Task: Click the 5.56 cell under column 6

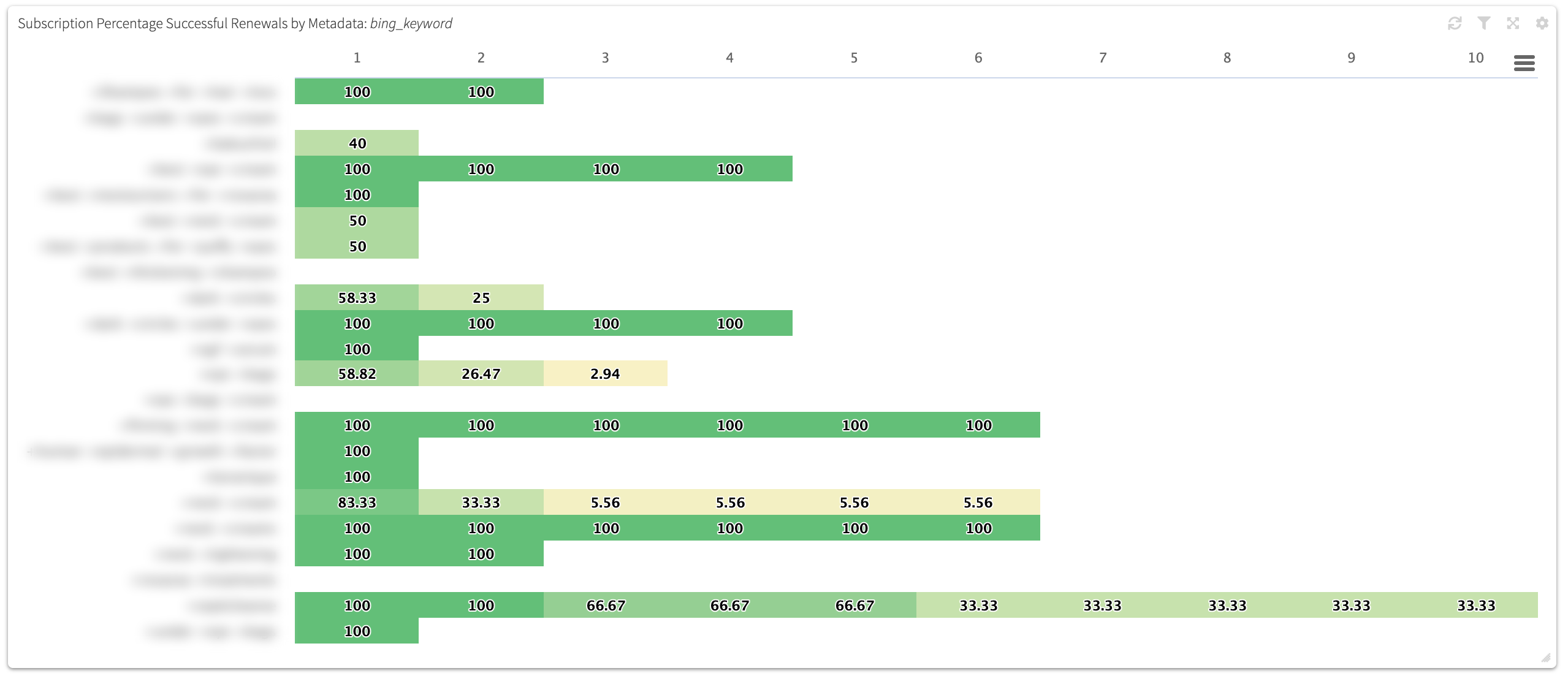Action: click(x=978, y=502)
